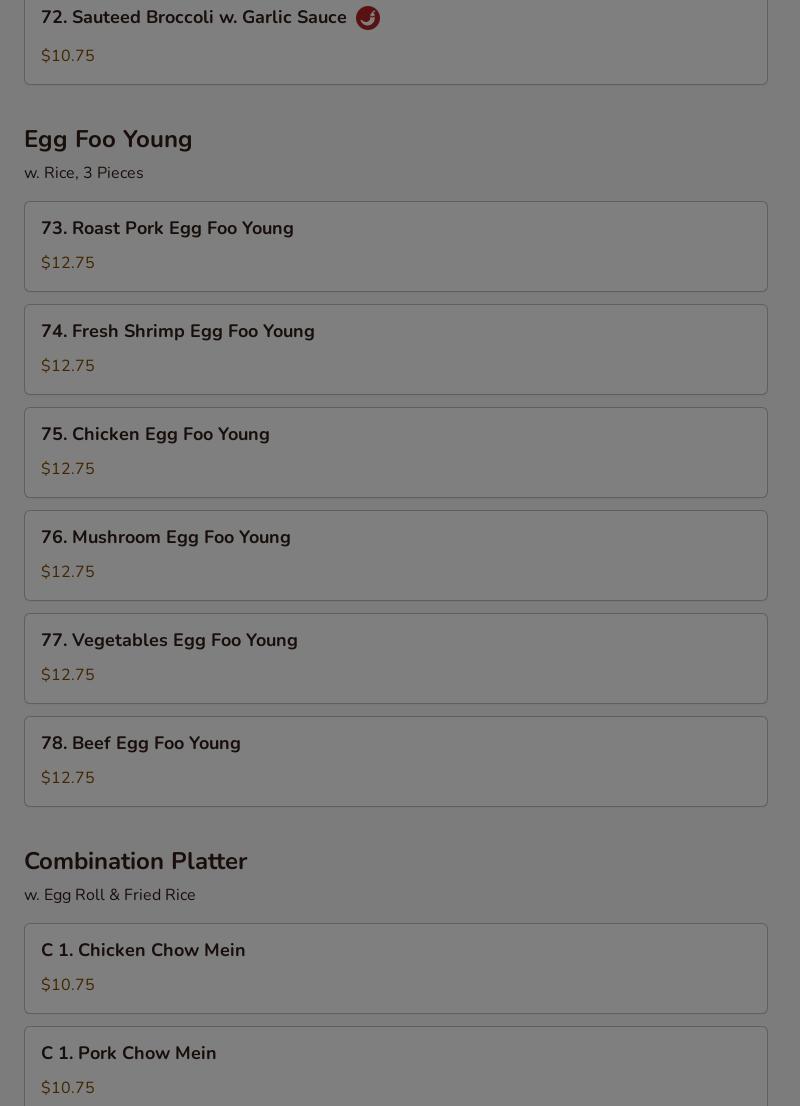
Task: Click the $10.75 price under Sauteed Broccoli
Action: [x=68, y=56]
